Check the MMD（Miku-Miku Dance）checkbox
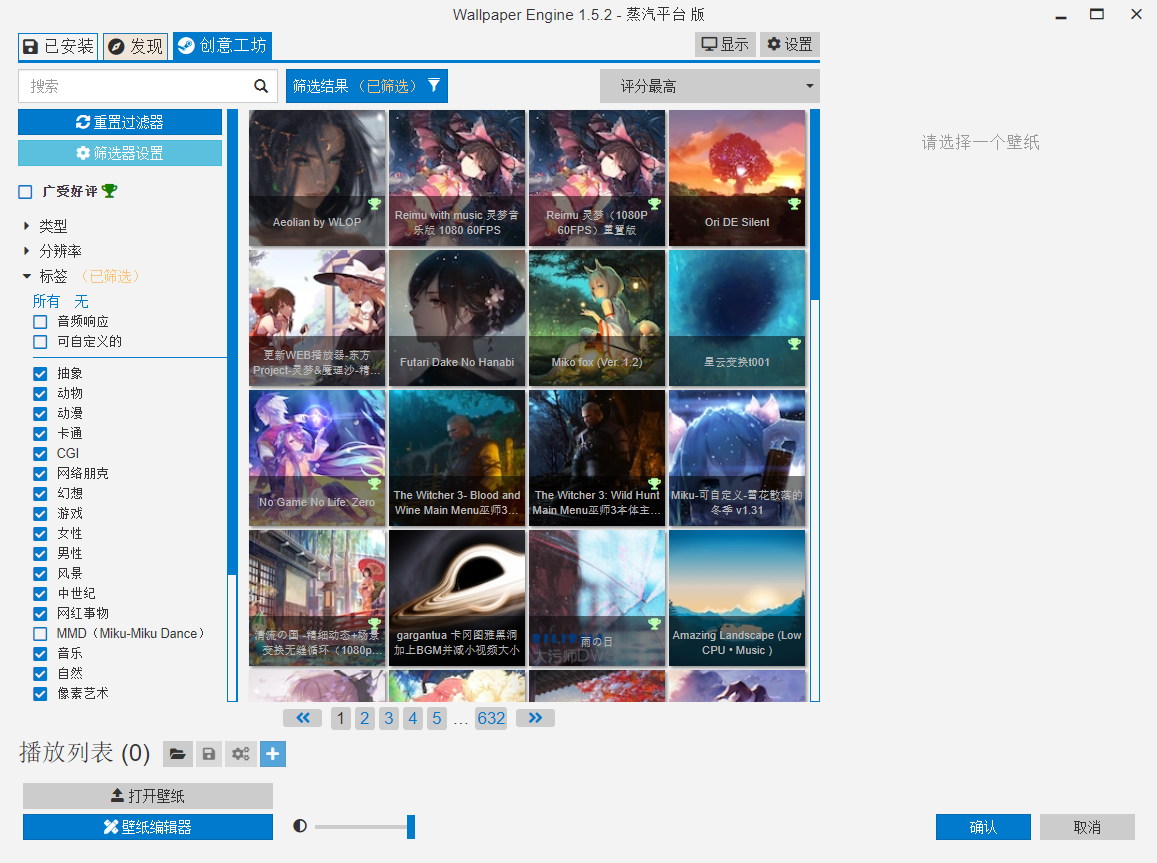Screen dimensions: 1157x863 click(x=40, y=634)
